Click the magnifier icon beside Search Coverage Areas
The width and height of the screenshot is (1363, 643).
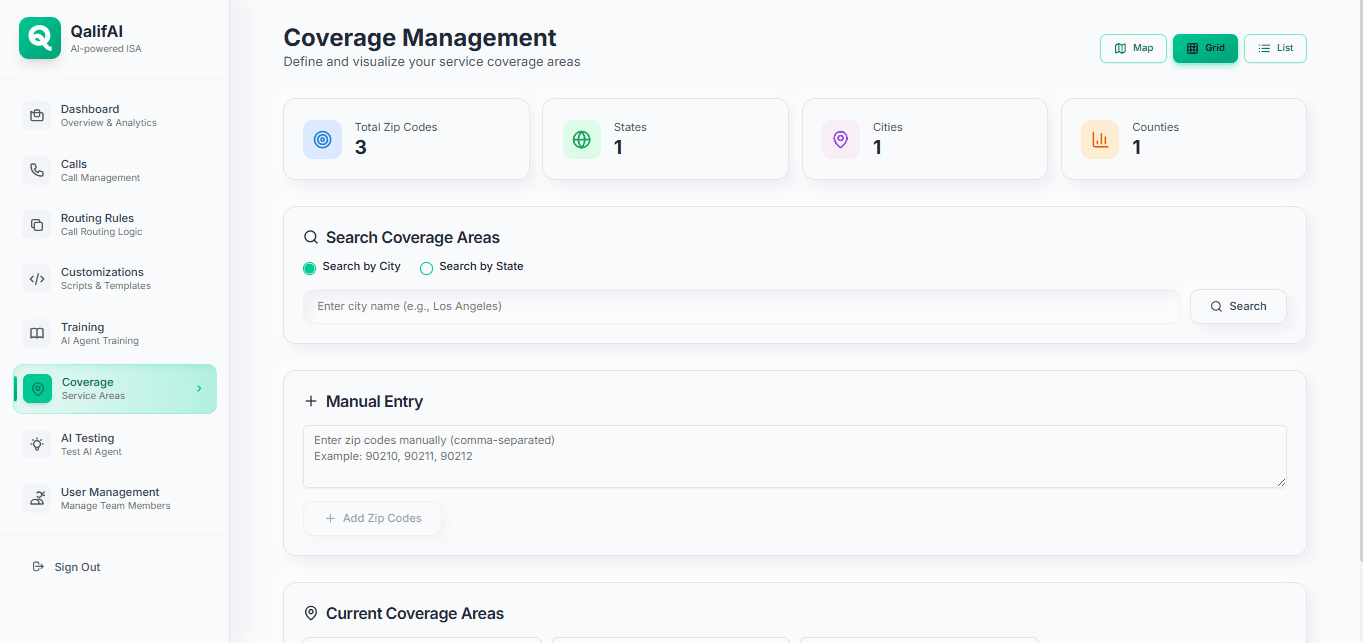coord(311,238)
